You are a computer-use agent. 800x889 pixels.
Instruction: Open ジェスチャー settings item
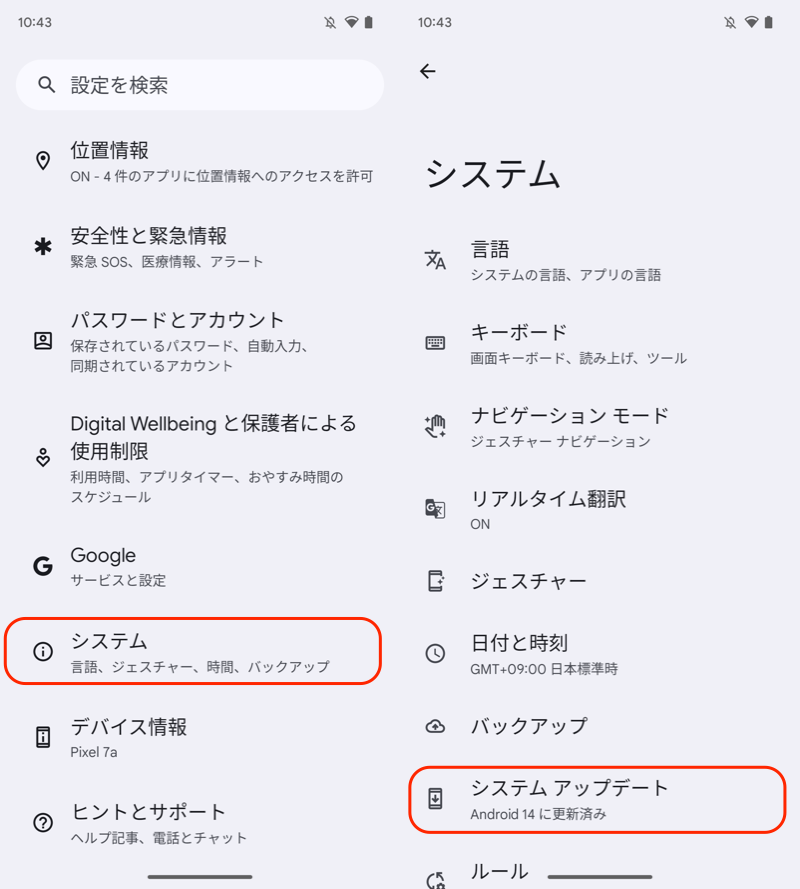[597, 581]
